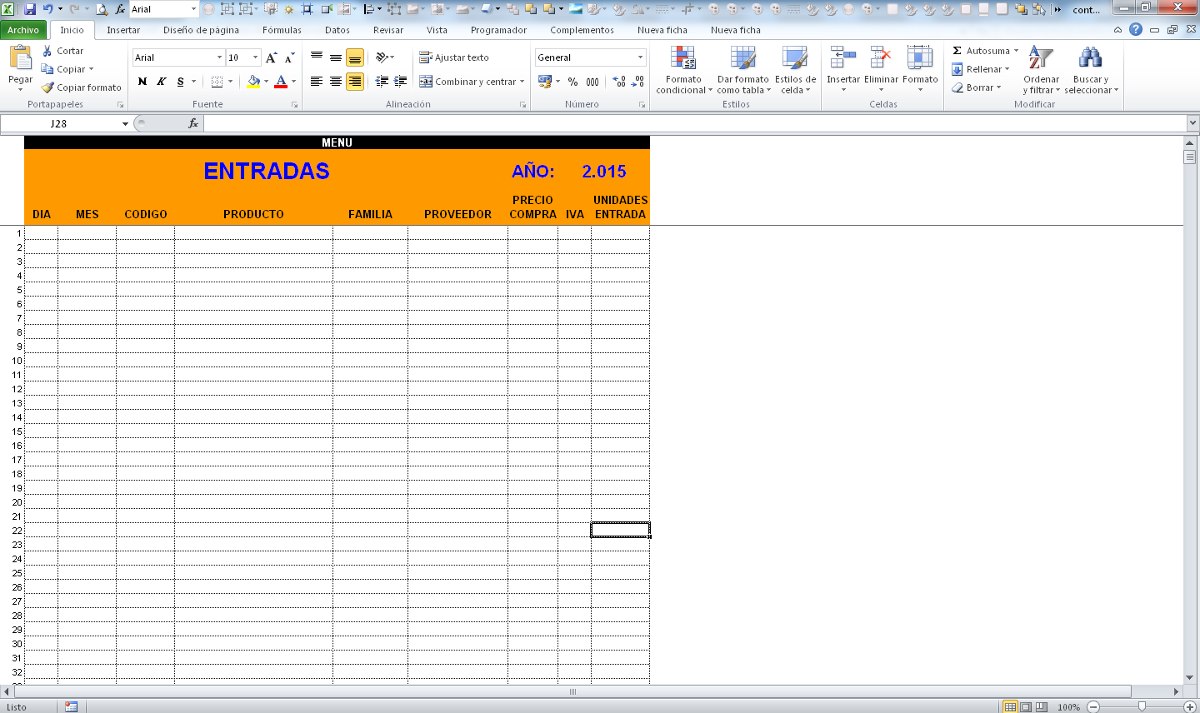The width and height of the screenshot is (1200, 713).
Task: Switch to Fórmulas tab
Action: 282,30
